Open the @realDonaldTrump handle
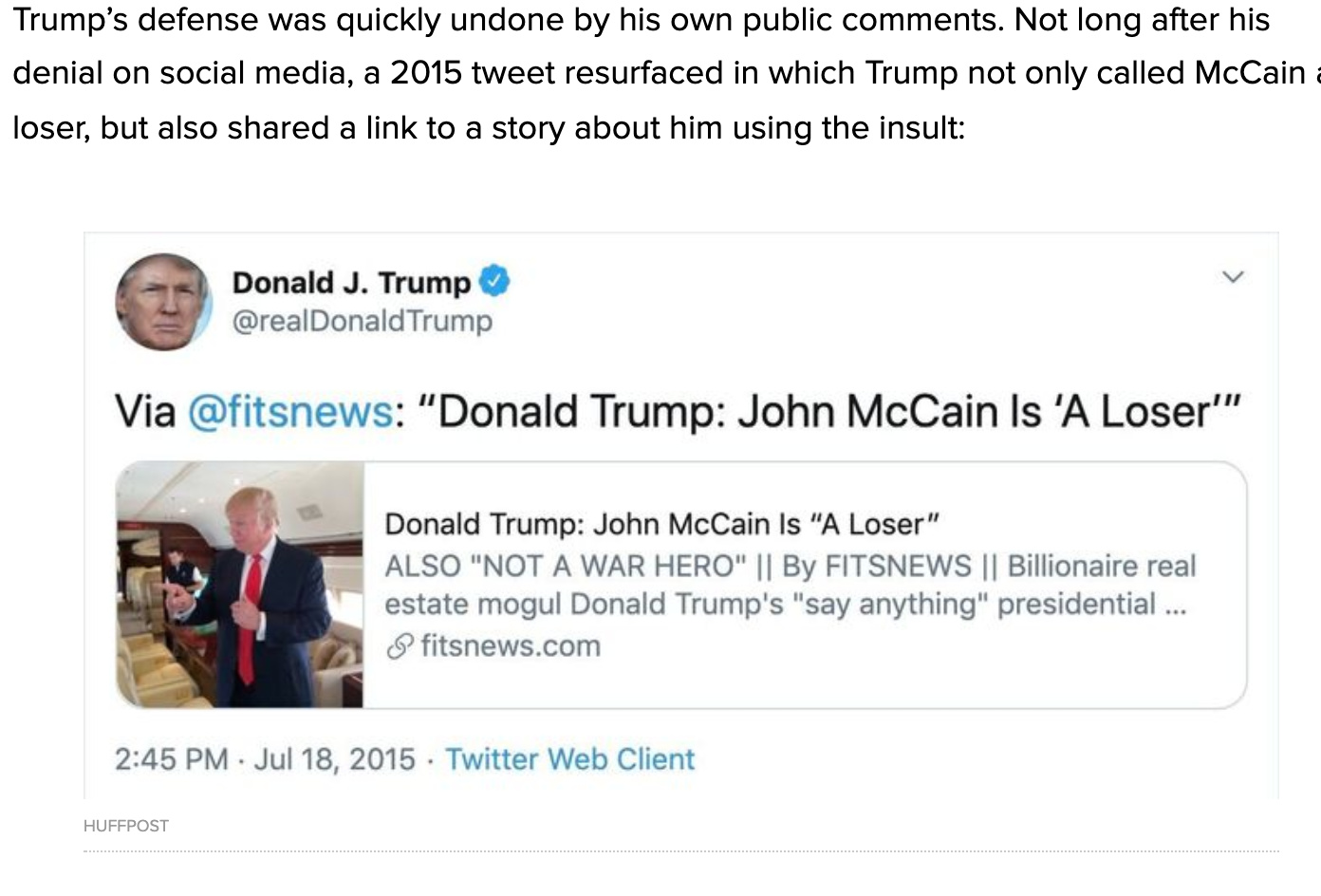 (363, 321)
